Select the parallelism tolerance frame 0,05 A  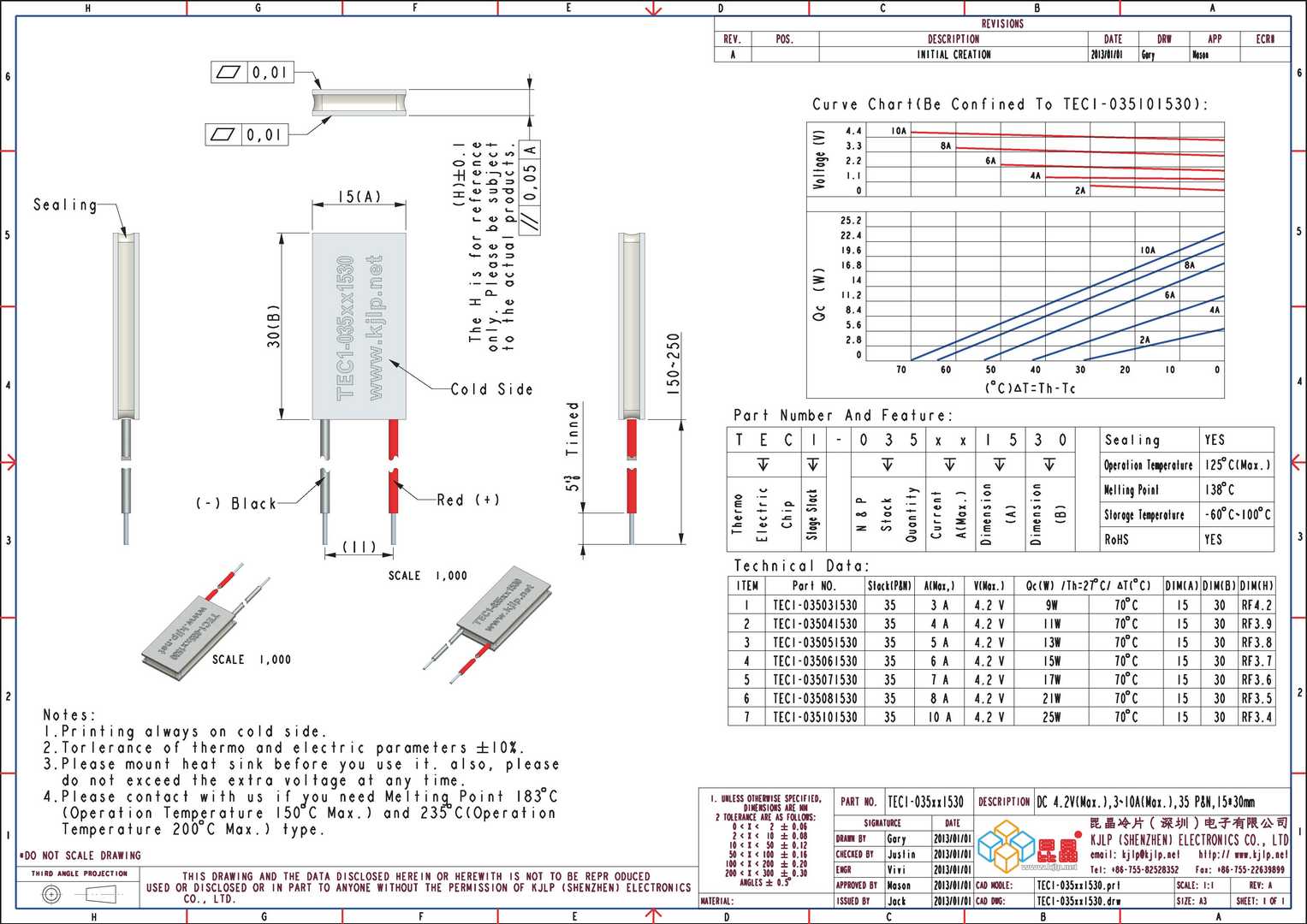tap(531, 186)
